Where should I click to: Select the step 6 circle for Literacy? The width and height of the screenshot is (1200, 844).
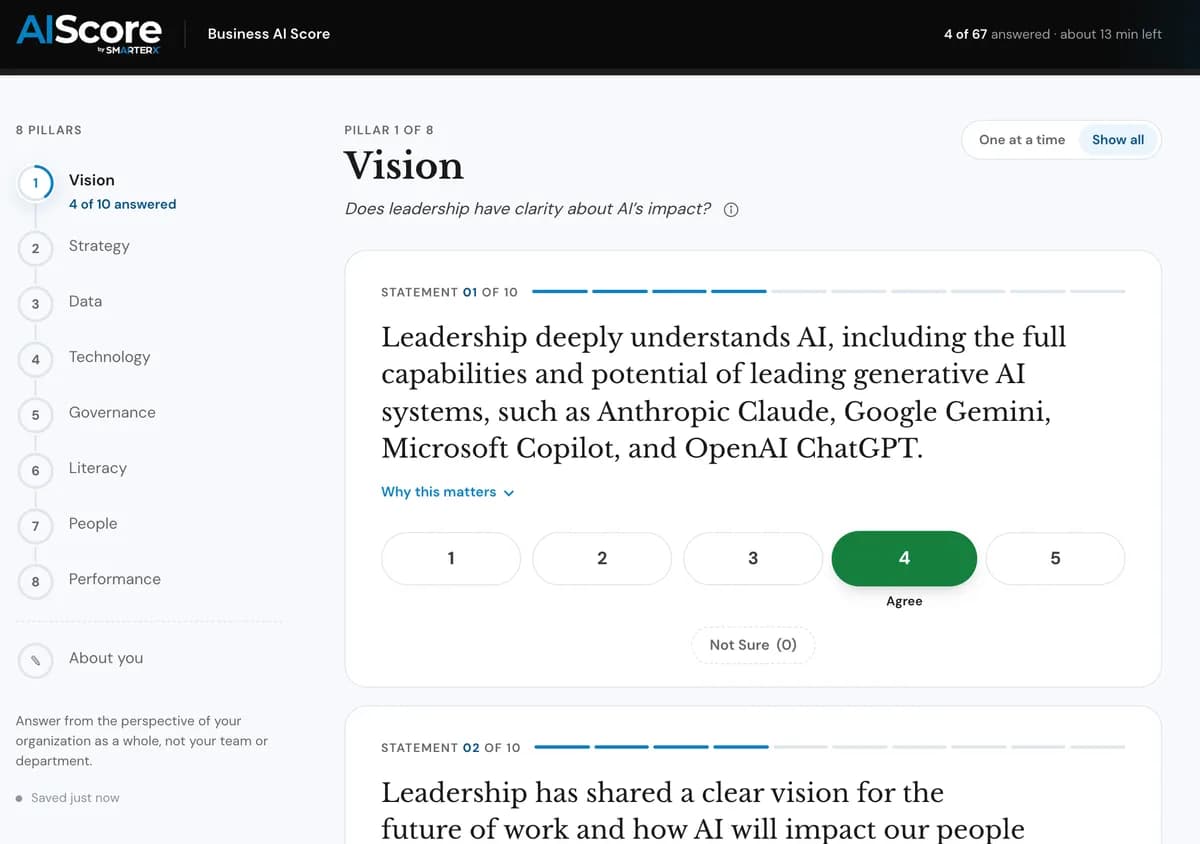coord(35,470)
